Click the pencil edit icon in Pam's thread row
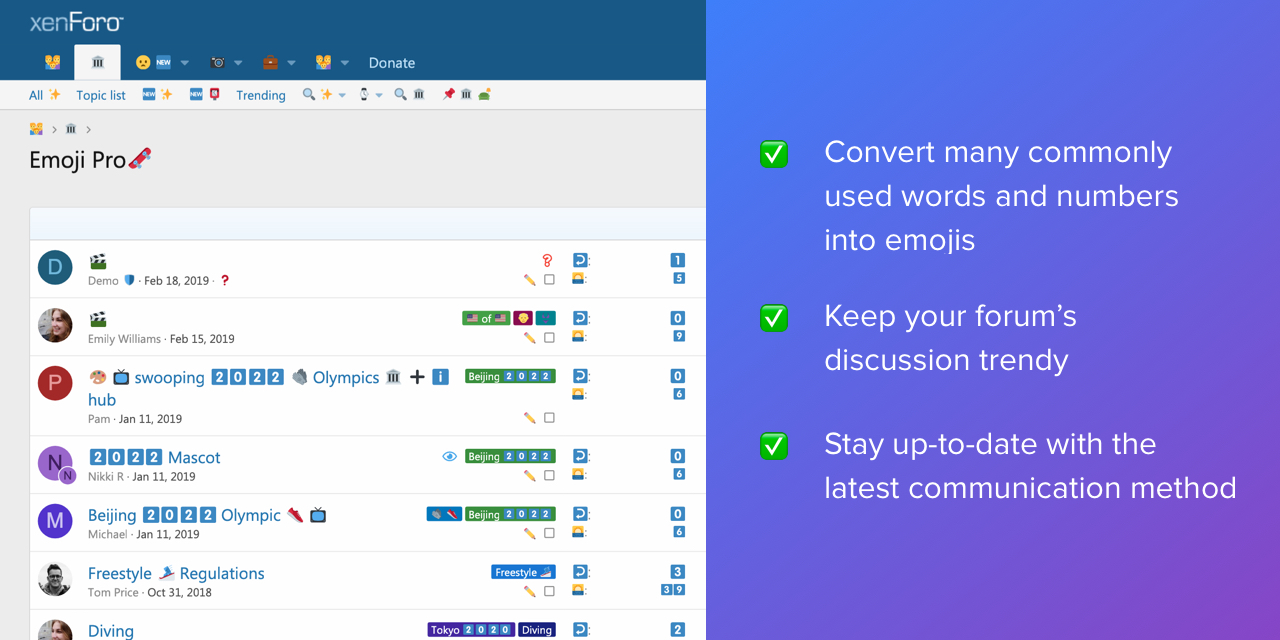Viewport: 1280px width, 640px height. [x=530, y=418]
